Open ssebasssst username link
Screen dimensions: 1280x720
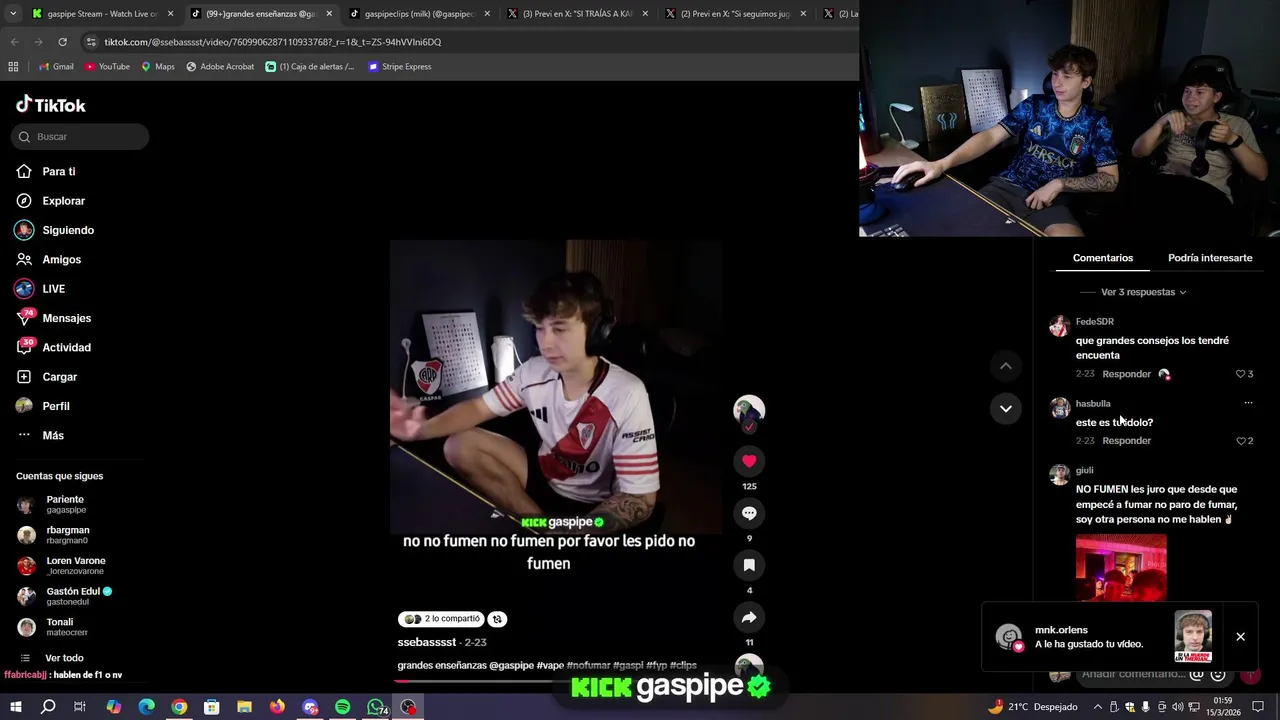click(426, 642)
